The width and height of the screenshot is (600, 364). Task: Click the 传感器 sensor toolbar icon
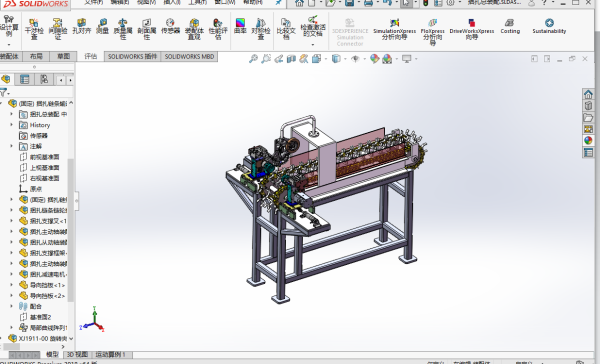[x=170, y=26]
